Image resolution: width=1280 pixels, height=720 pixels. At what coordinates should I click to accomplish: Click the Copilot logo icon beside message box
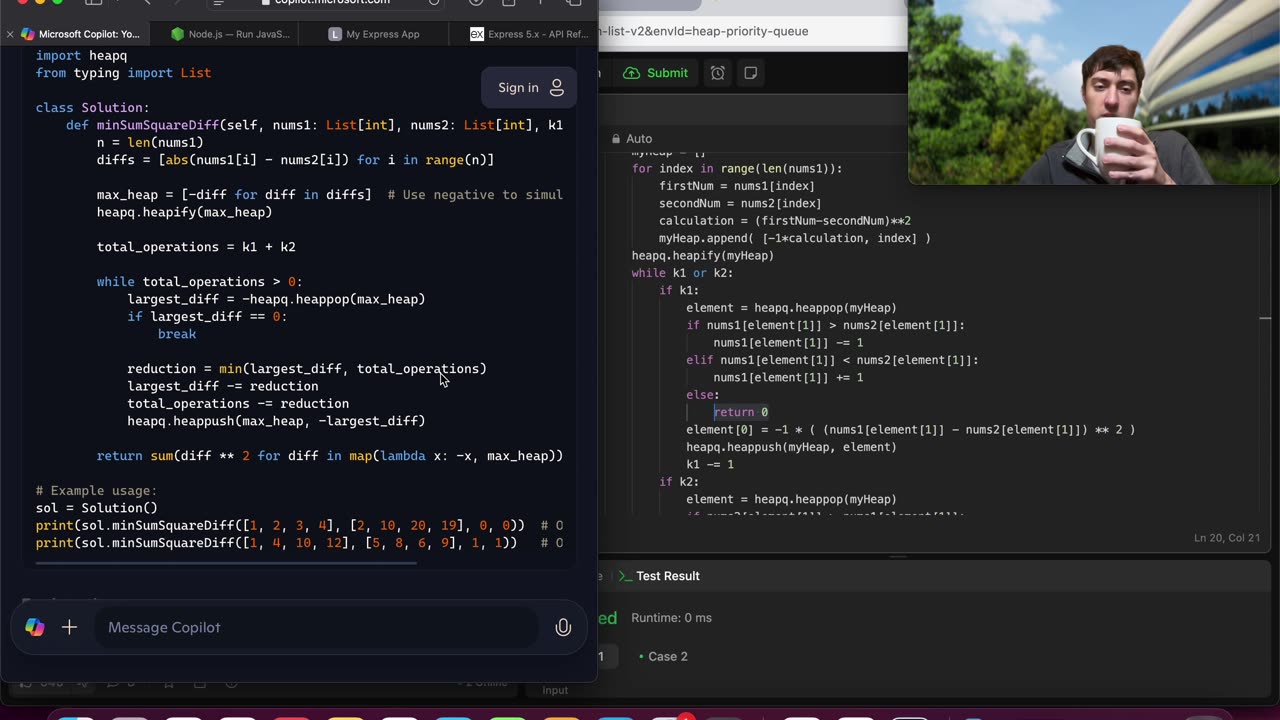click(35, 627)
